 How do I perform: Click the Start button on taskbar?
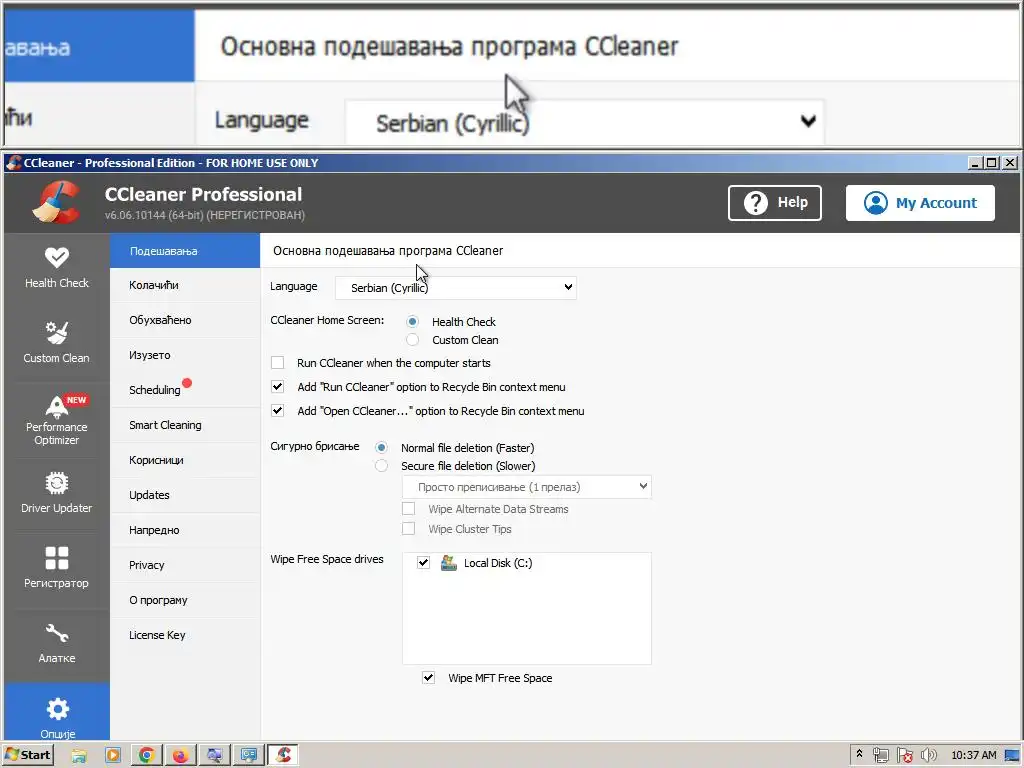28,755
